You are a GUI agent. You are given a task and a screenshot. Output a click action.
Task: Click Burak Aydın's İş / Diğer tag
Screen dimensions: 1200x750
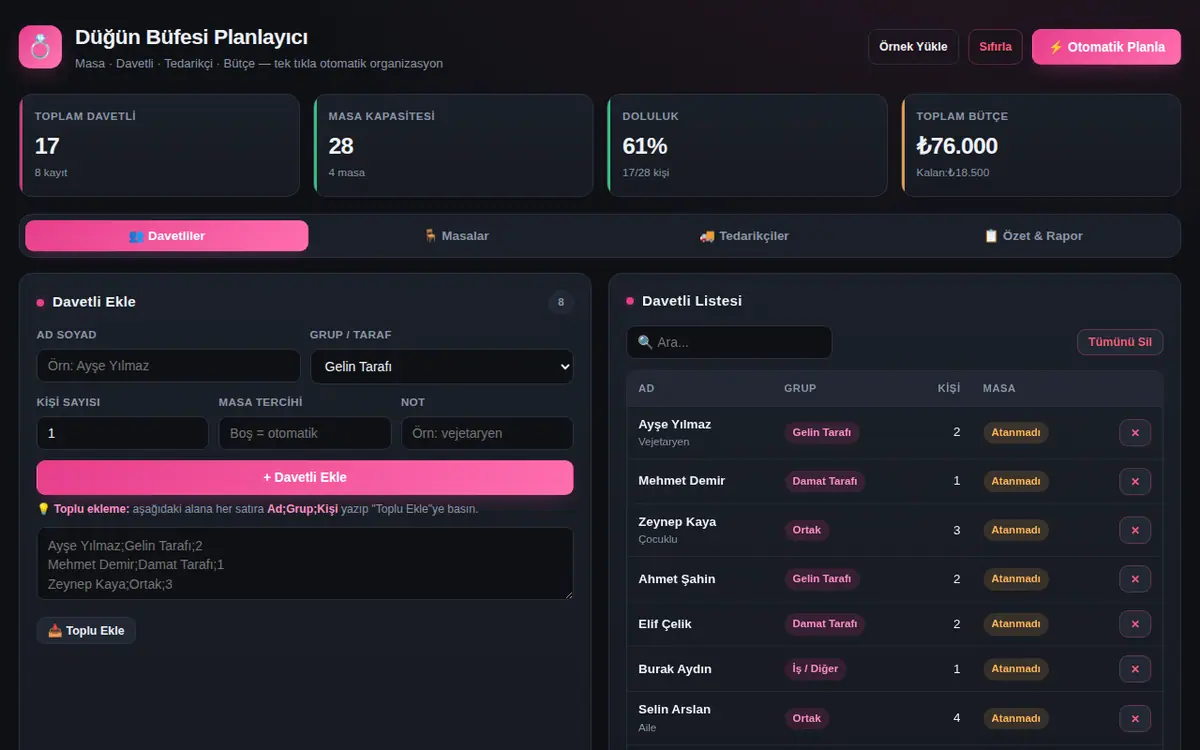pos(815,669)
